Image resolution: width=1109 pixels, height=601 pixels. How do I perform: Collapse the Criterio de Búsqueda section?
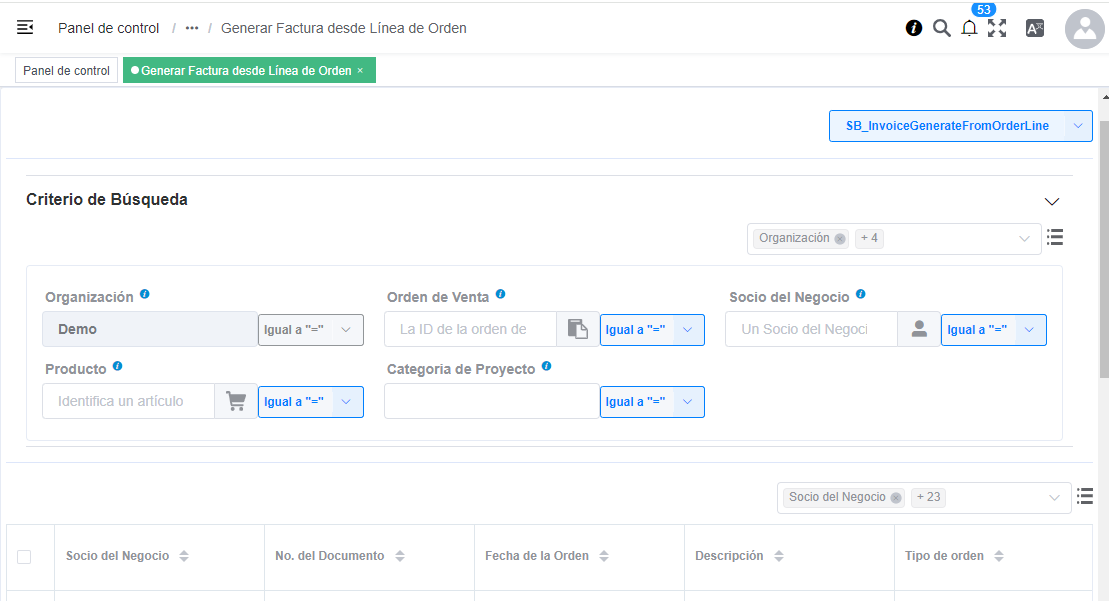pos(1052,200)
